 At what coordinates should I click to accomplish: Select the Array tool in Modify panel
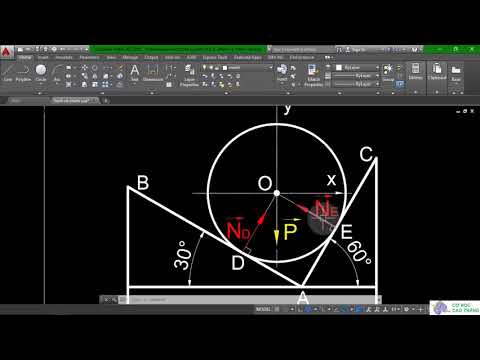point(105,84)
